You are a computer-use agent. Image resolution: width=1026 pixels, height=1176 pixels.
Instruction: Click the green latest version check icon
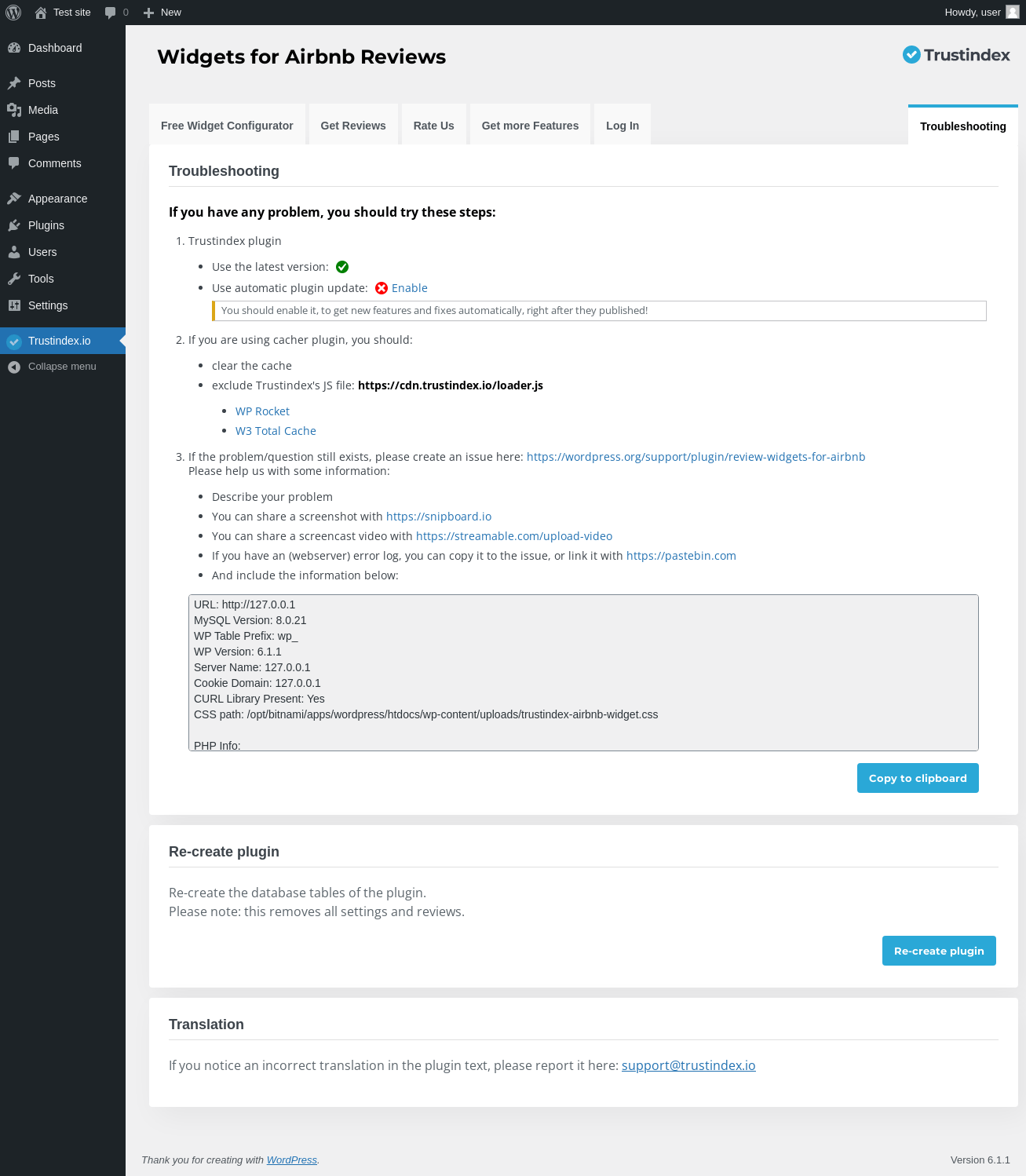[x=342, y=267]
